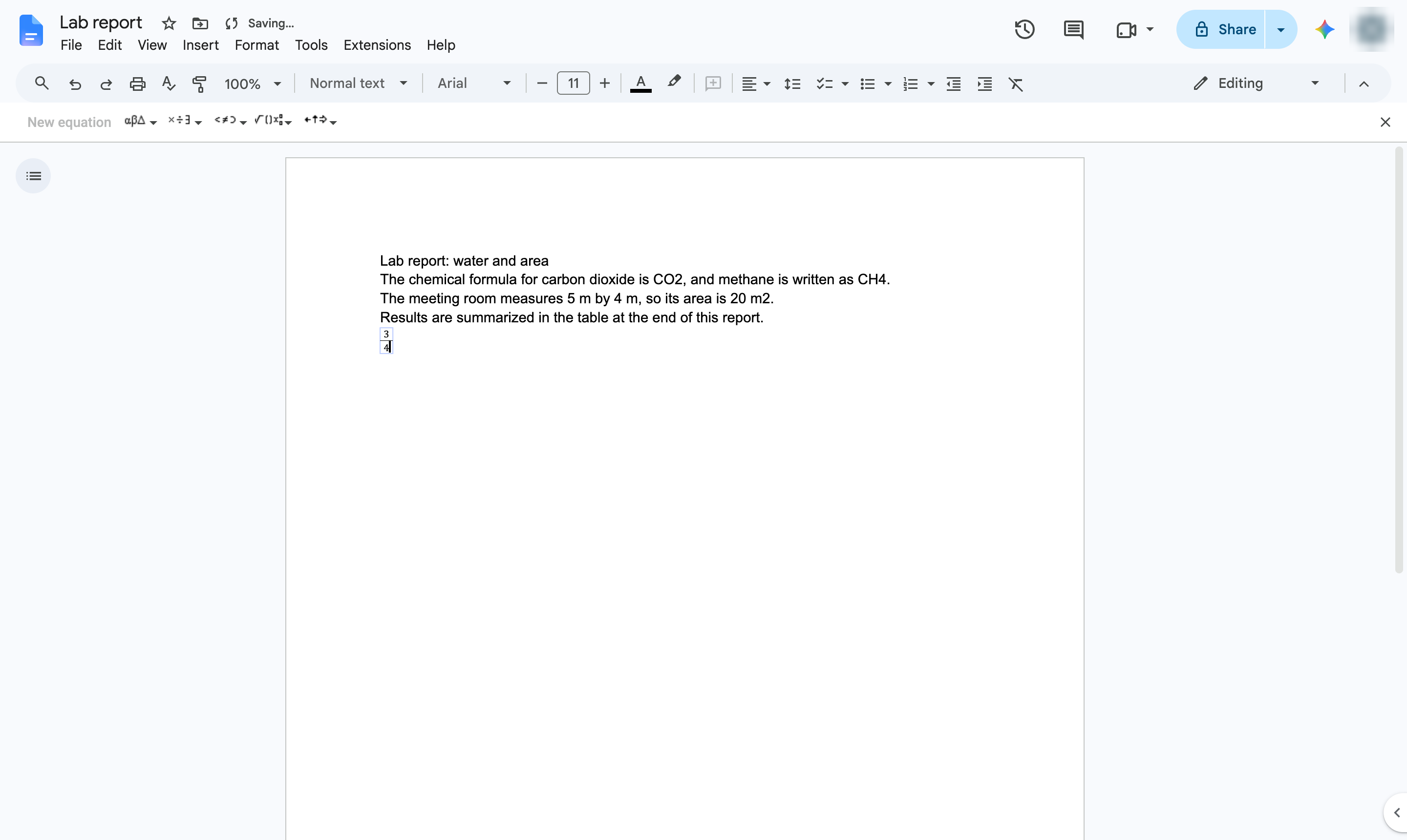The height and width of the screenshot is (840, 1407).
Task: Open Google account avatar
Action: click(1371, 29)
